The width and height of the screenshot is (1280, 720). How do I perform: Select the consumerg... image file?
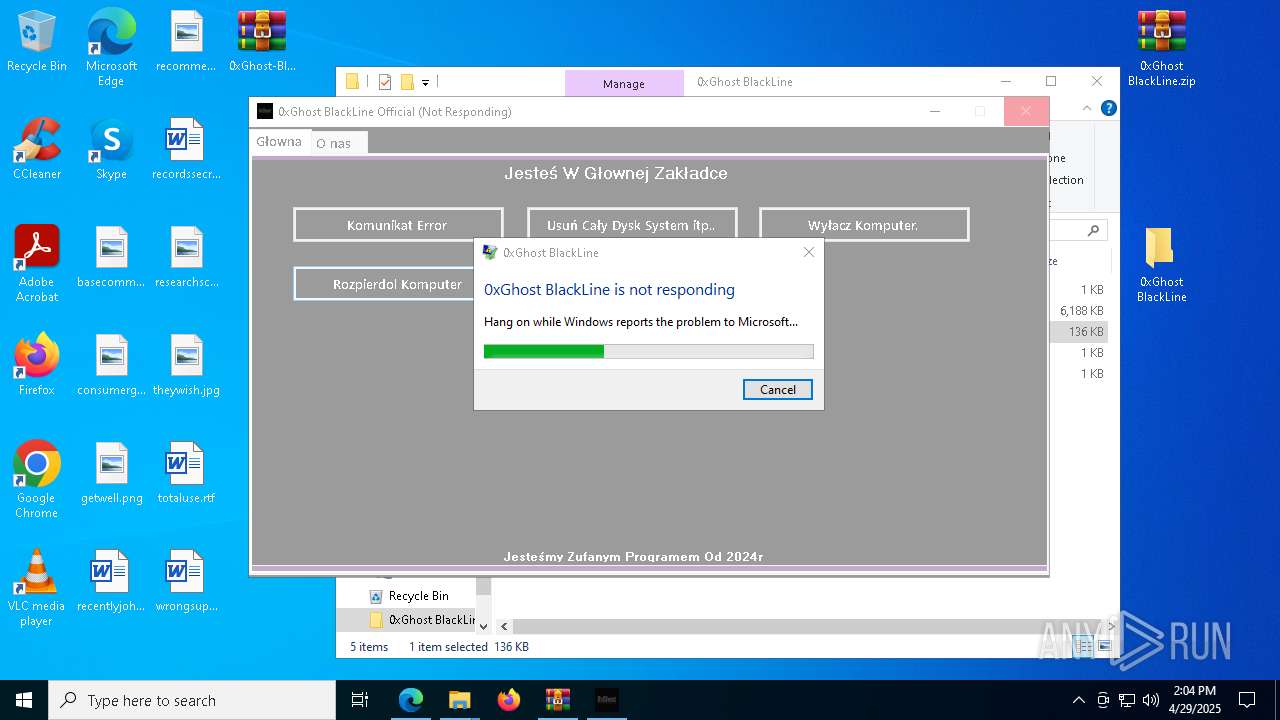[x=111, y=365]
